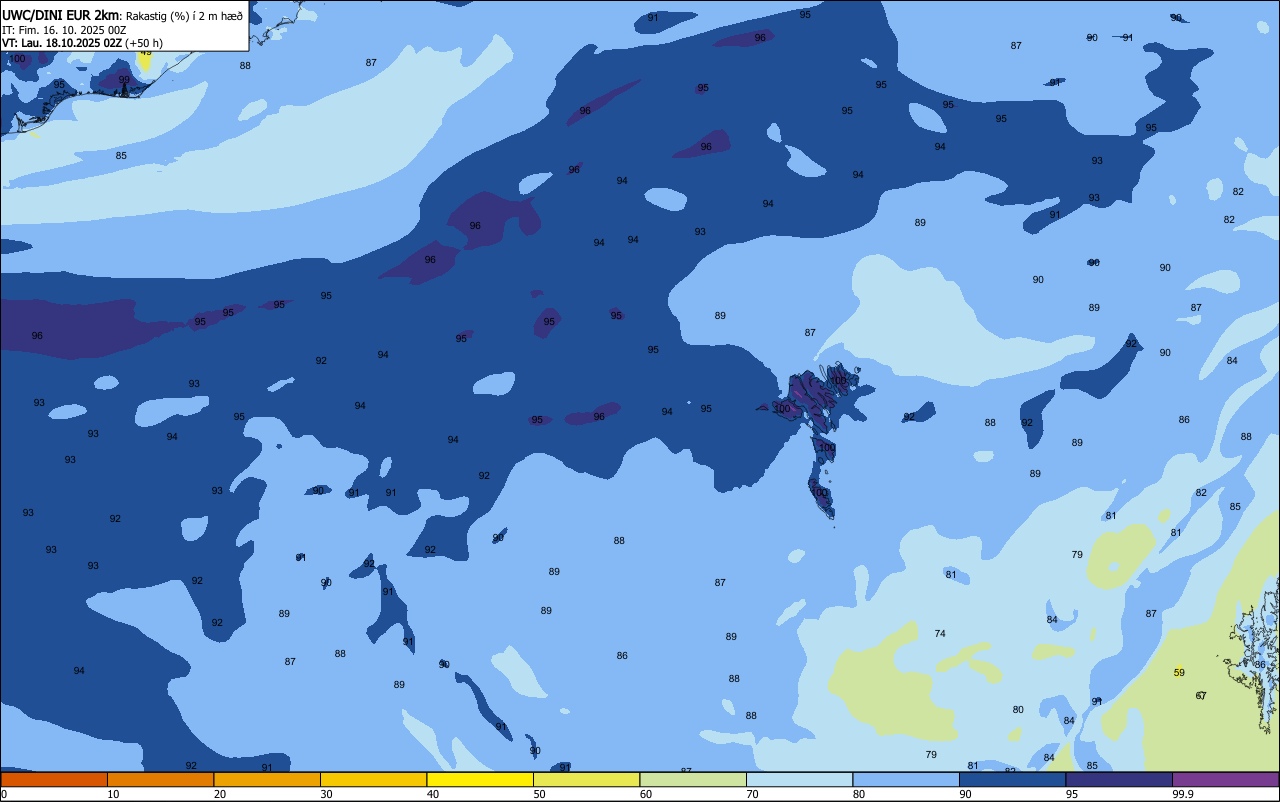This screenshot has height=802, width=1280.
Task: Click the dark orange 0–10 legend swatch
Action: point(54,779)
